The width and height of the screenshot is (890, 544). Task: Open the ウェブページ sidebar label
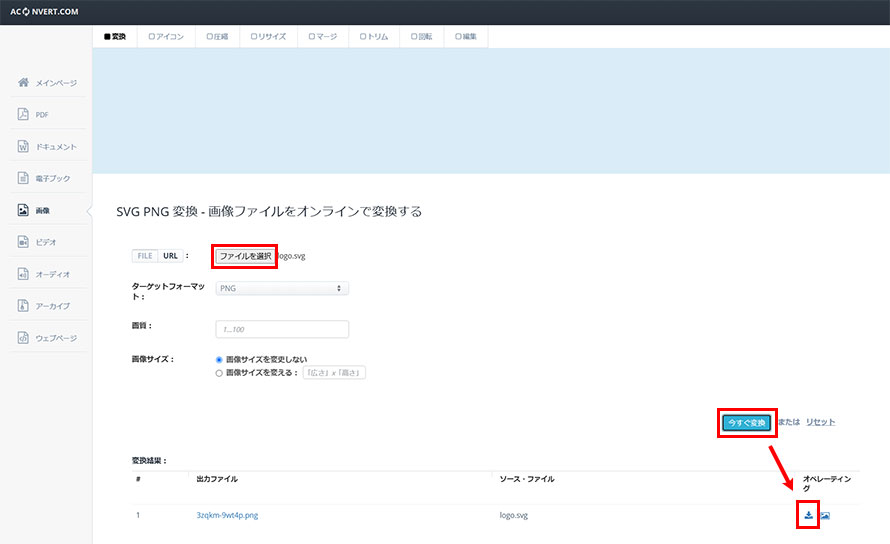point(56,338)
